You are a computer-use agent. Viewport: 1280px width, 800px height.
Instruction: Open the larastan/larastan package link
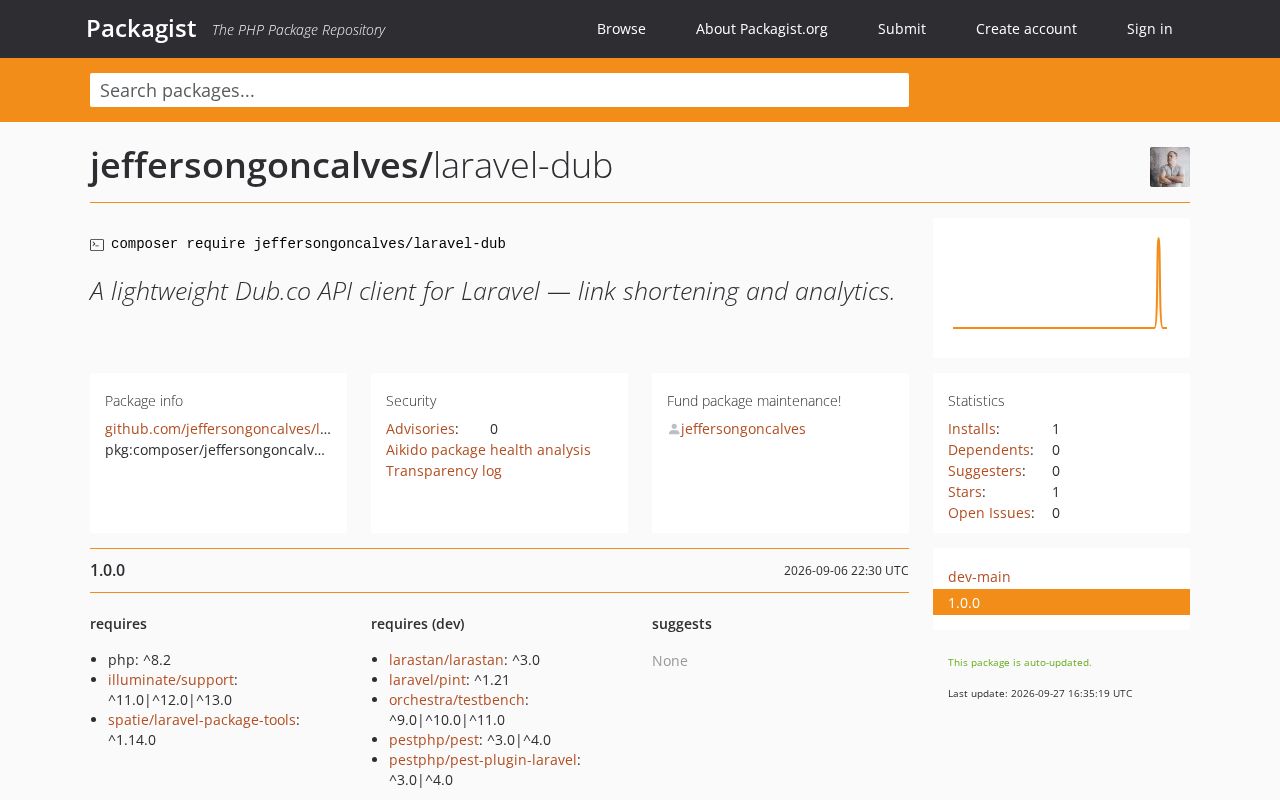pos(446,660)
